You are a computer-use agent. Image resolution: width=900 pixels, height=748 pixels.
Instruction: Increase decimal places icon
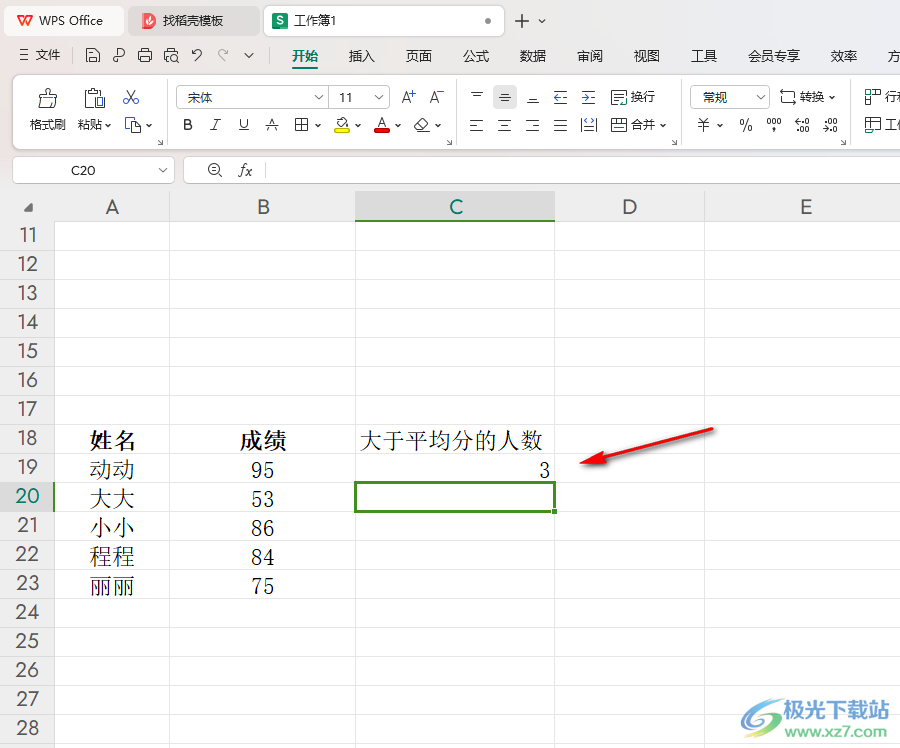pos(802,125)
